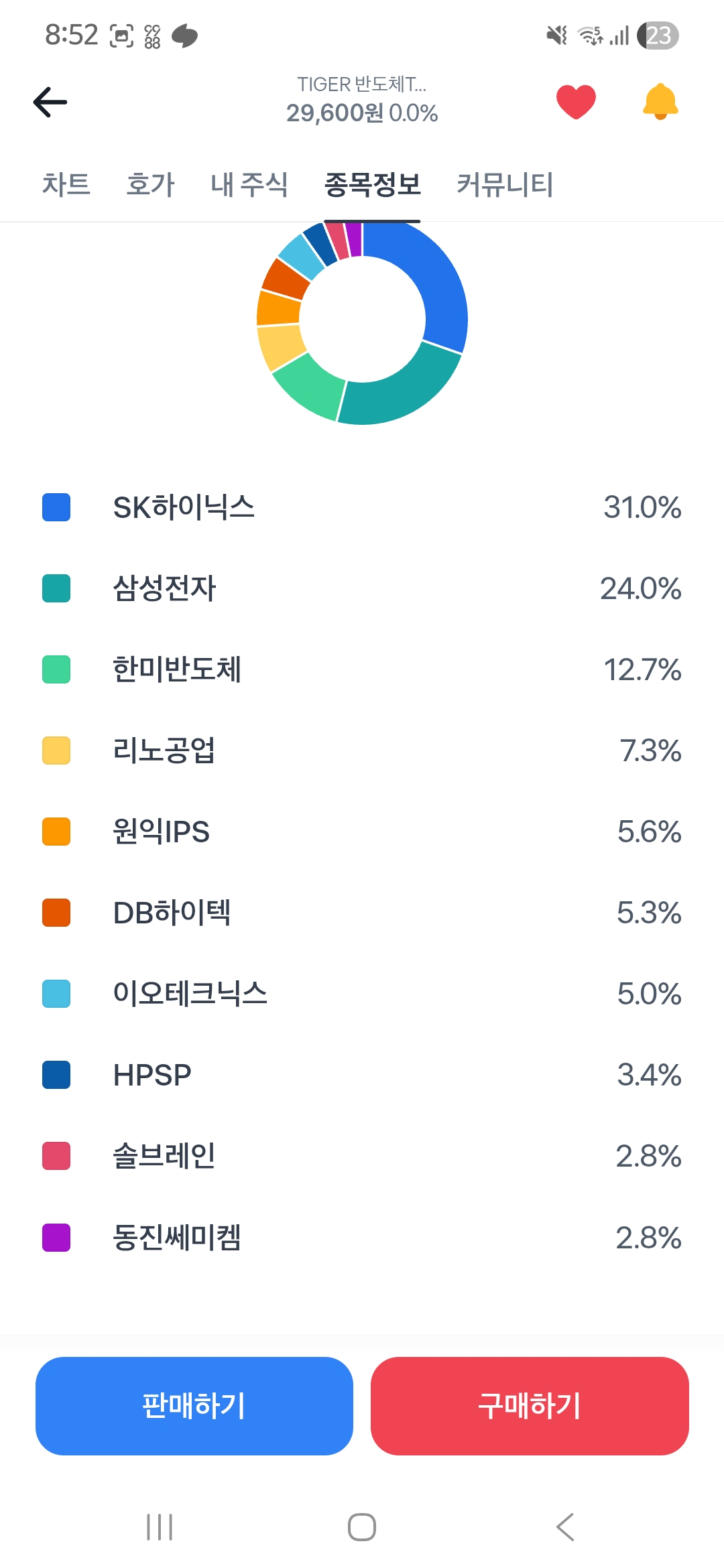Switch to the 호가 tab

[x=150, y=184]
